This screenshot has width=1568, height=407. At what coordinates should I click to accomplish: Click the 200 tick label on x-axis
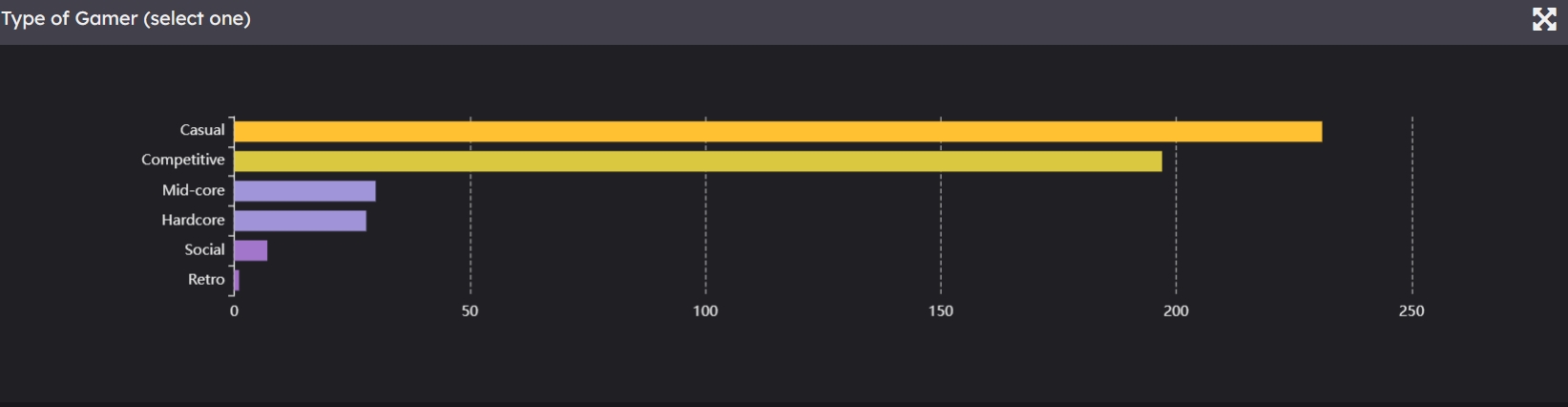(x=1176, y=311)
